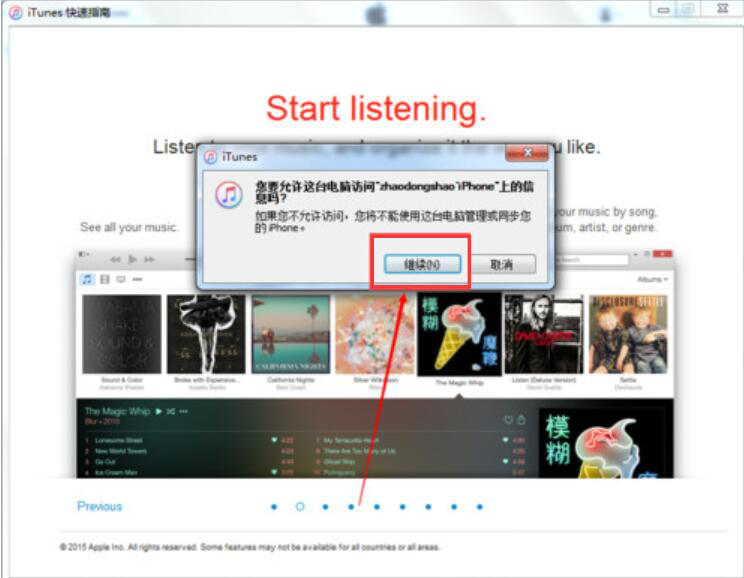The height and width of the screenshot is (578, 744).
Task: Click the iTunes icon in main title bar
Action: click(16, 13)
